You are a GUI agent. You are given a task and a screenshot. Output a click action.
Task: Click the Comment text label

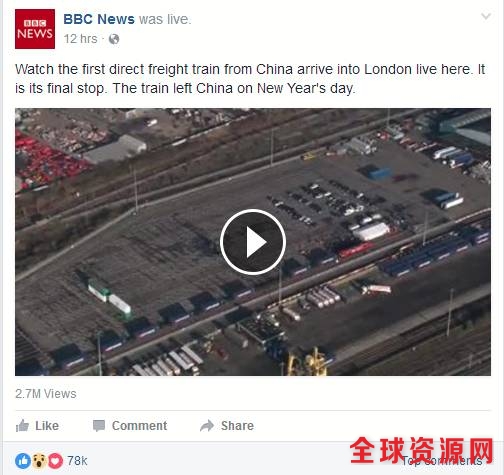click(140, 426)
